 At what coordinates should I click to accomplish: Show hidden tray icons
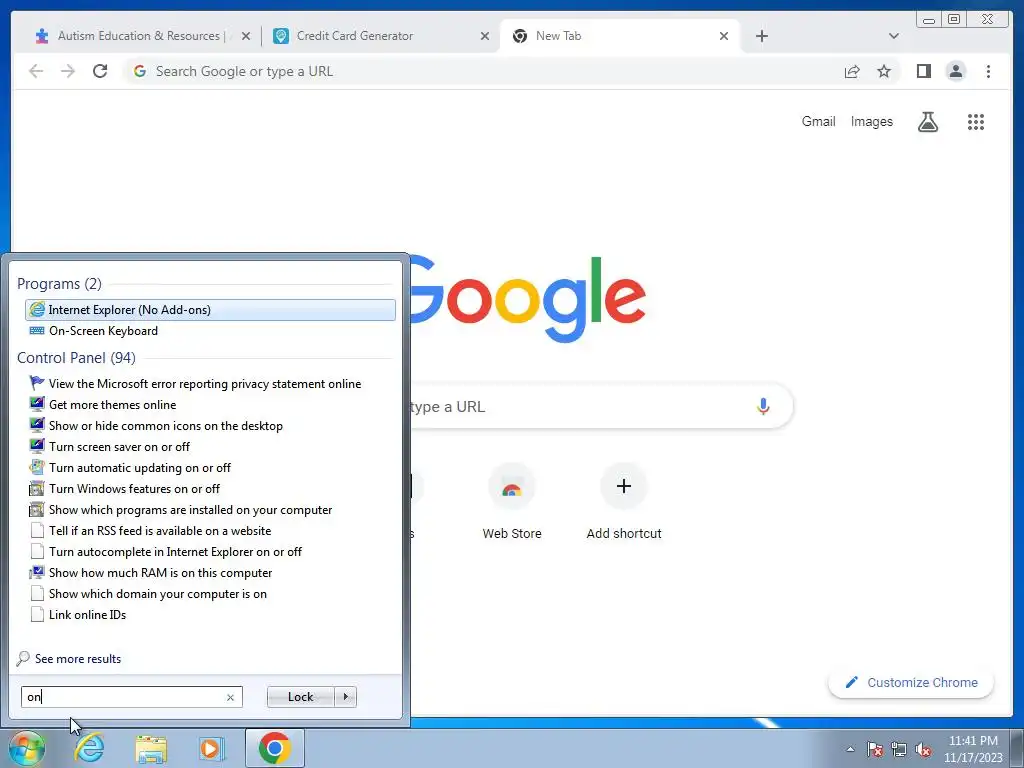coord(850,749)
